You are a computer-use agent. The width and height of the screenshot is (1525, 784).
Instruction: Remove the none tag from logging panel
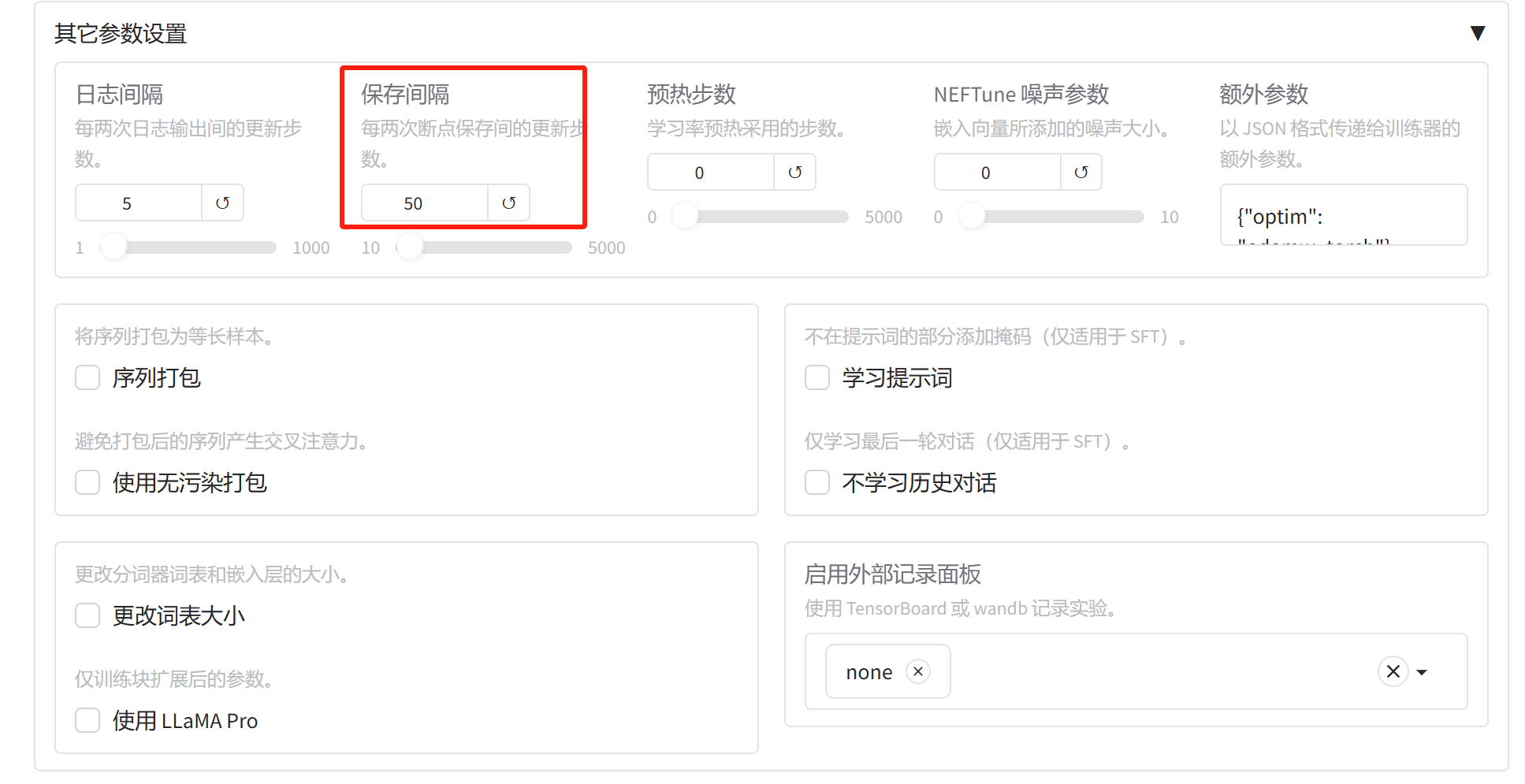918,671
